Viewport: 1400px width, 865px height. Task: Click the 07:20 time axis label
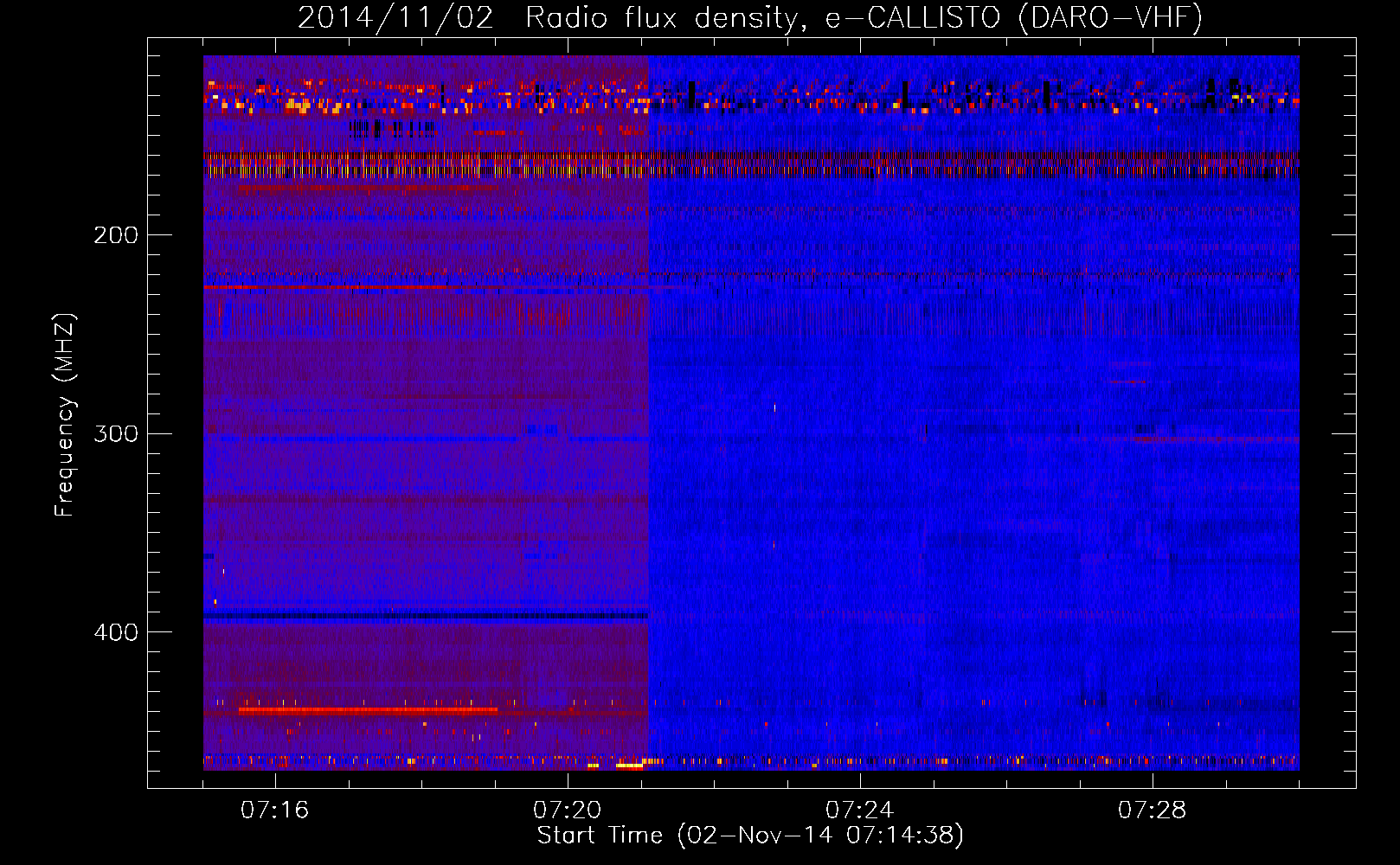click(568, 811)
